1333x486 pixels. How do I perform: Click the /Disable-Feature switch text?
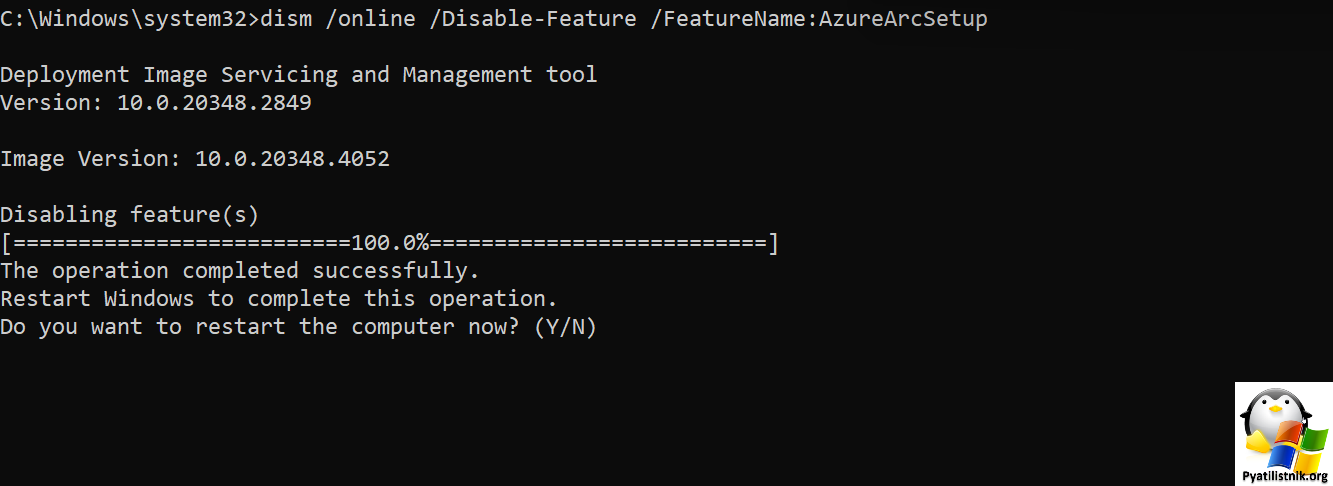coord(533,19)
